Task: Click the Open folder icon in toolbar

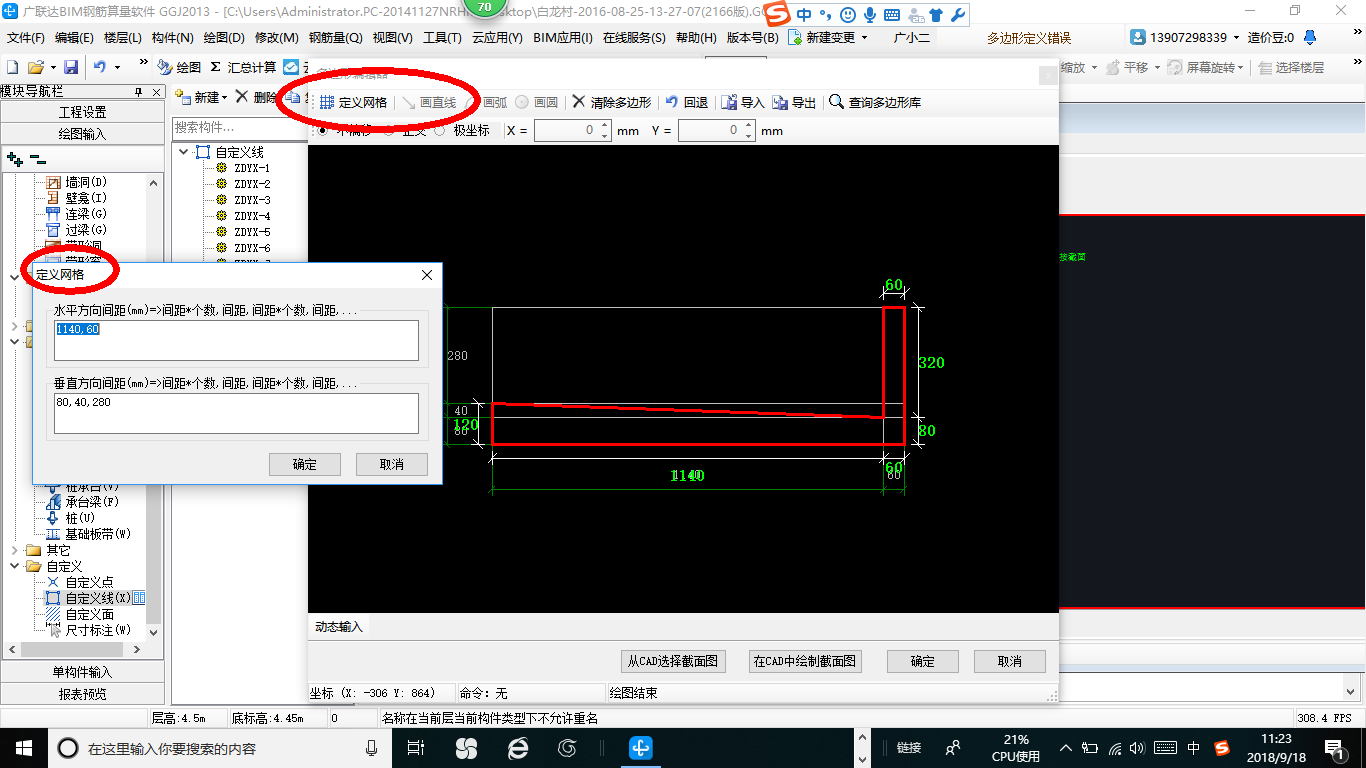Action: point(35,67)
